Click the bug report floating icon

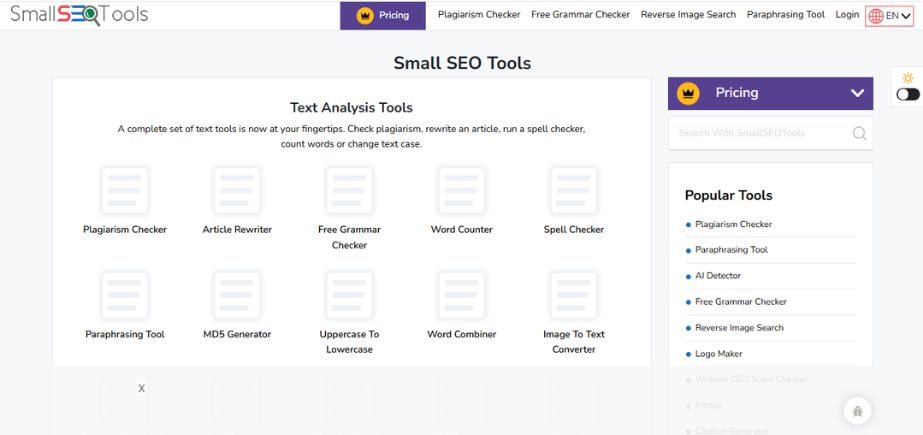pos(857,411)
